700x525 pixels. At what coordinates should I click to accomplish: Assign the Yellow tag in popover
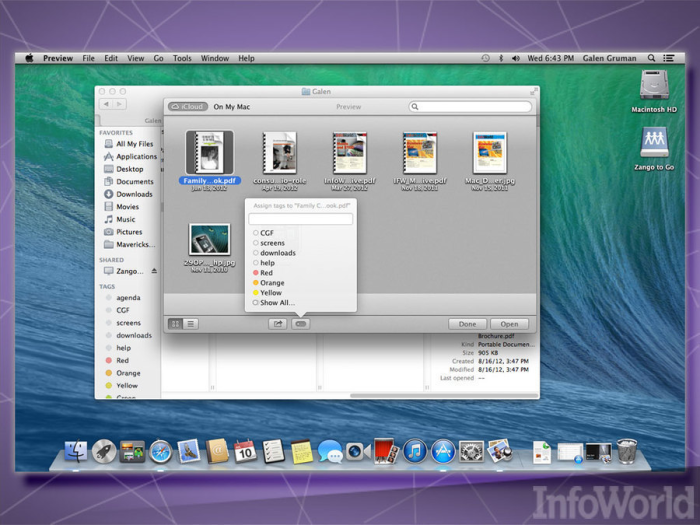tap(267, 292)
